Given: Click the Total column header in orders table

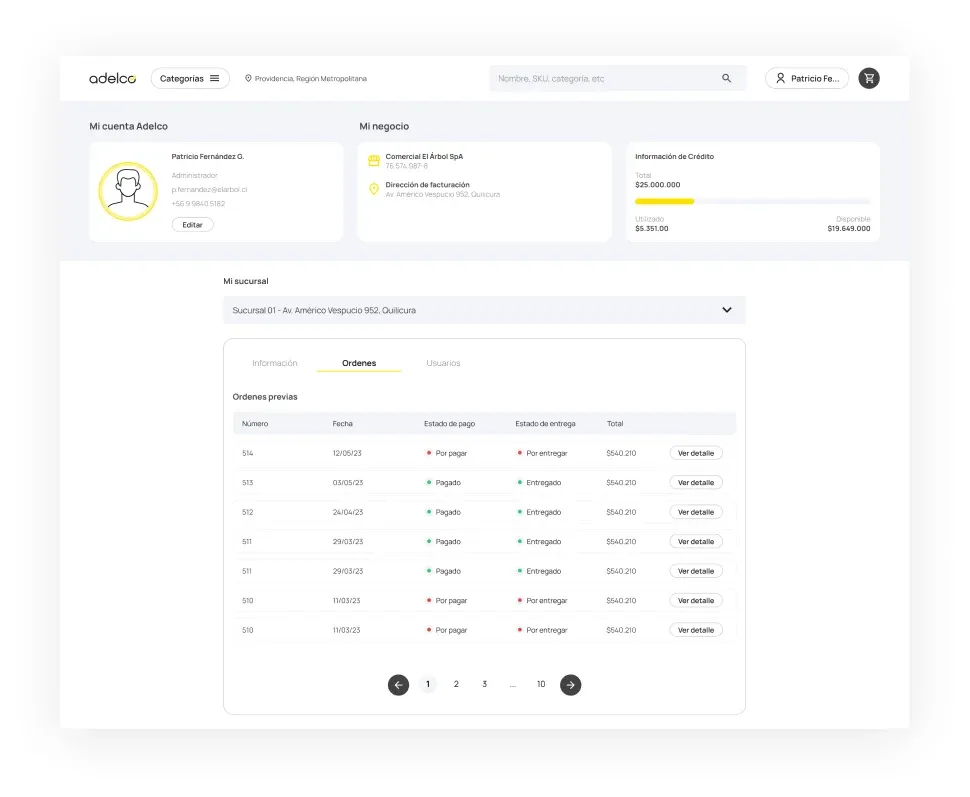Looking at the screenshot, I should [615, 424].
